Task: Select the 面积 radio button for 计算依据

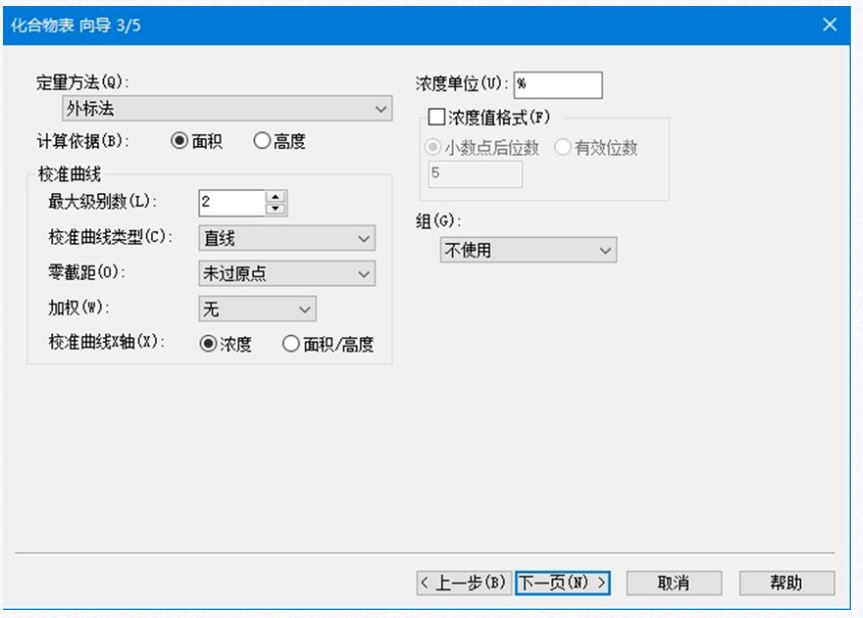Action: (180, 142)
